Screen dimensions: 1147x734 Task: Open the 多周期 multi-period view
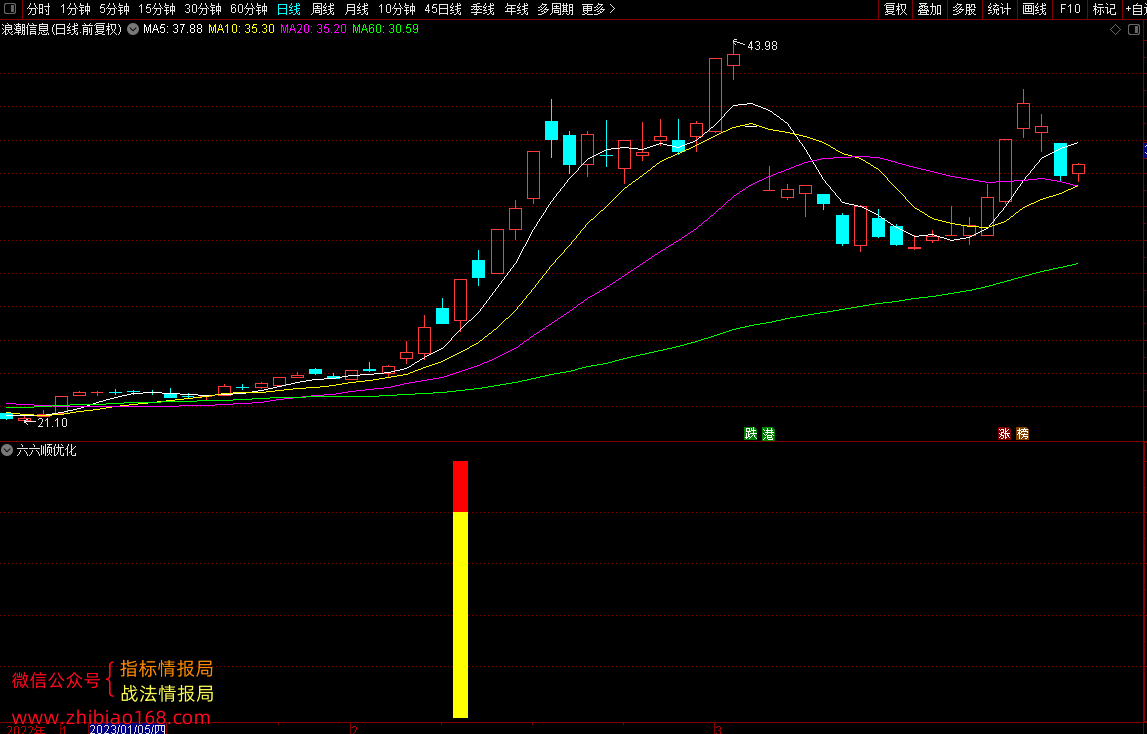[x=555, y=9]
